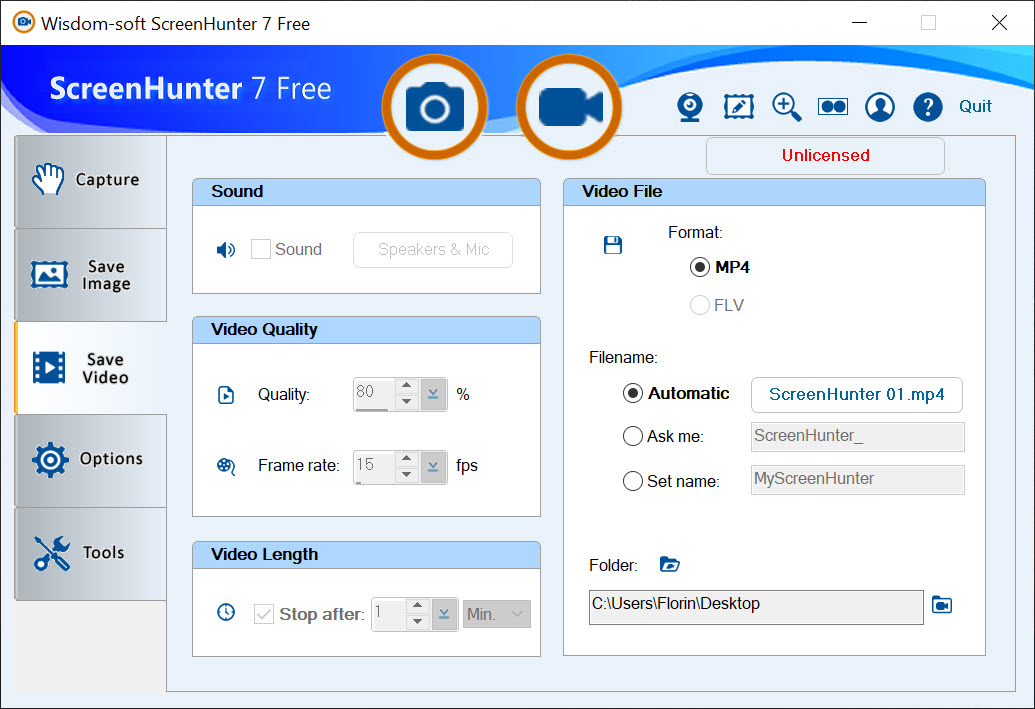Click the folder path field showing Desktop
Viewport: 1035px width, 709px height.
(x=755, y=606)
